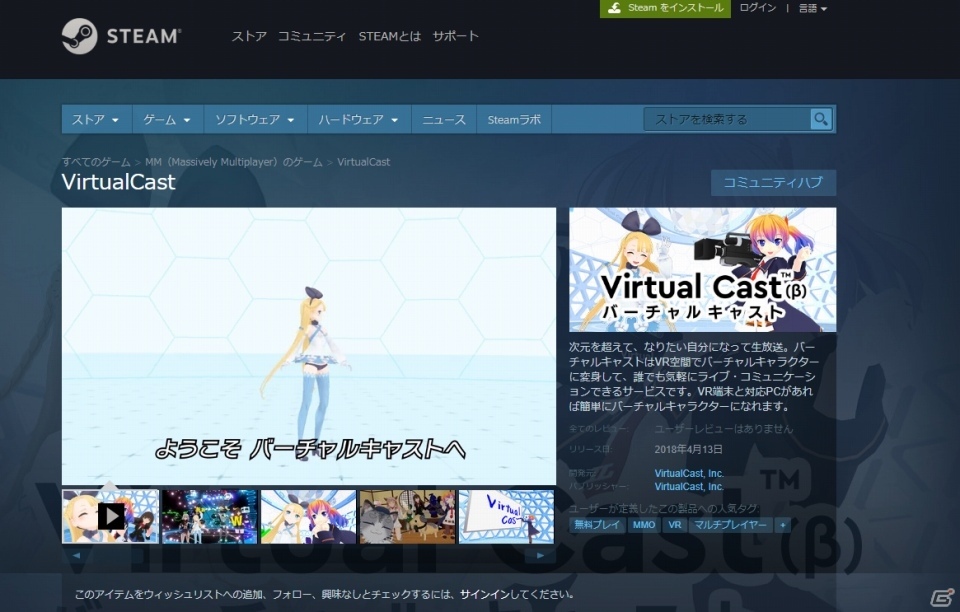Click the Virtual Cast header banner image
Viewport: 960px width, 612px height.
pyautogui.click(x=703, y=270)
